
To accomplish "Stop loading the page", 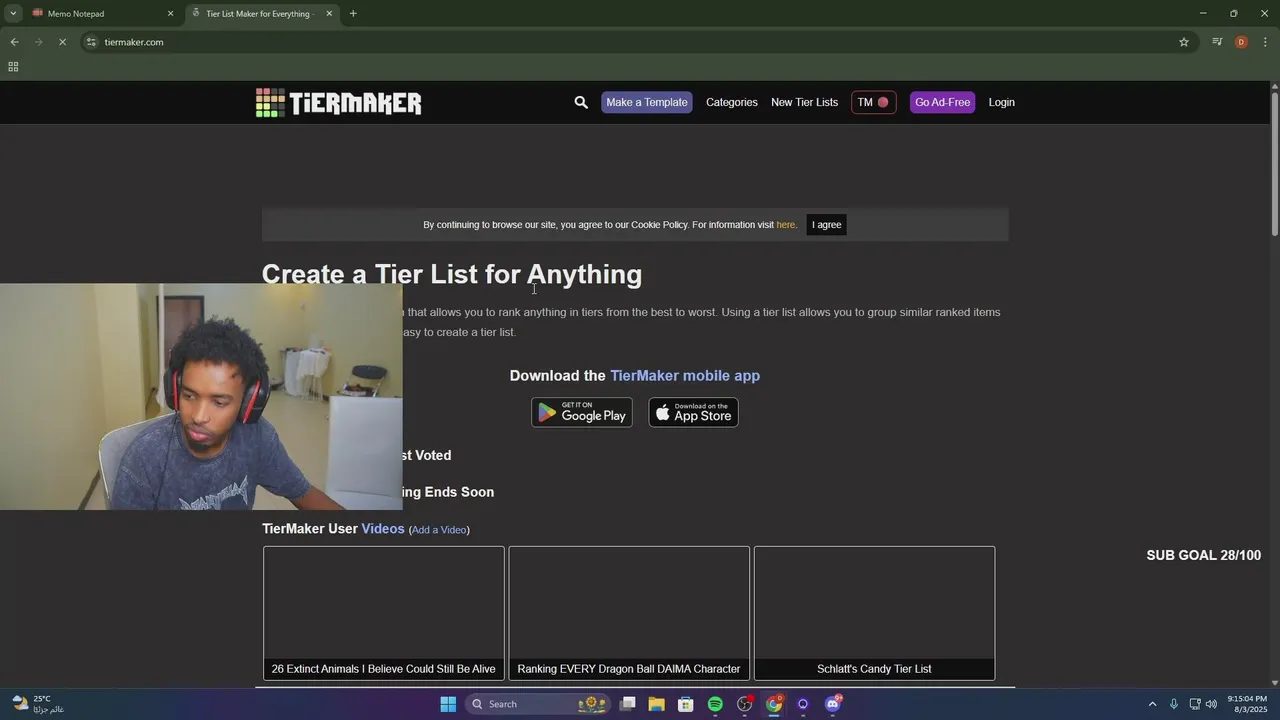I will click(62, 42).
